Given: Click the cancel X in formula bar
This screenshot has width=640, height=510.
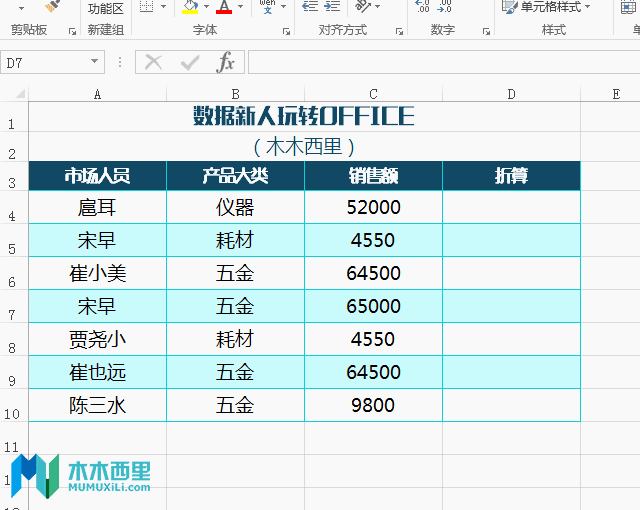Looking at the screenshot, I should [x=153, y=62].
